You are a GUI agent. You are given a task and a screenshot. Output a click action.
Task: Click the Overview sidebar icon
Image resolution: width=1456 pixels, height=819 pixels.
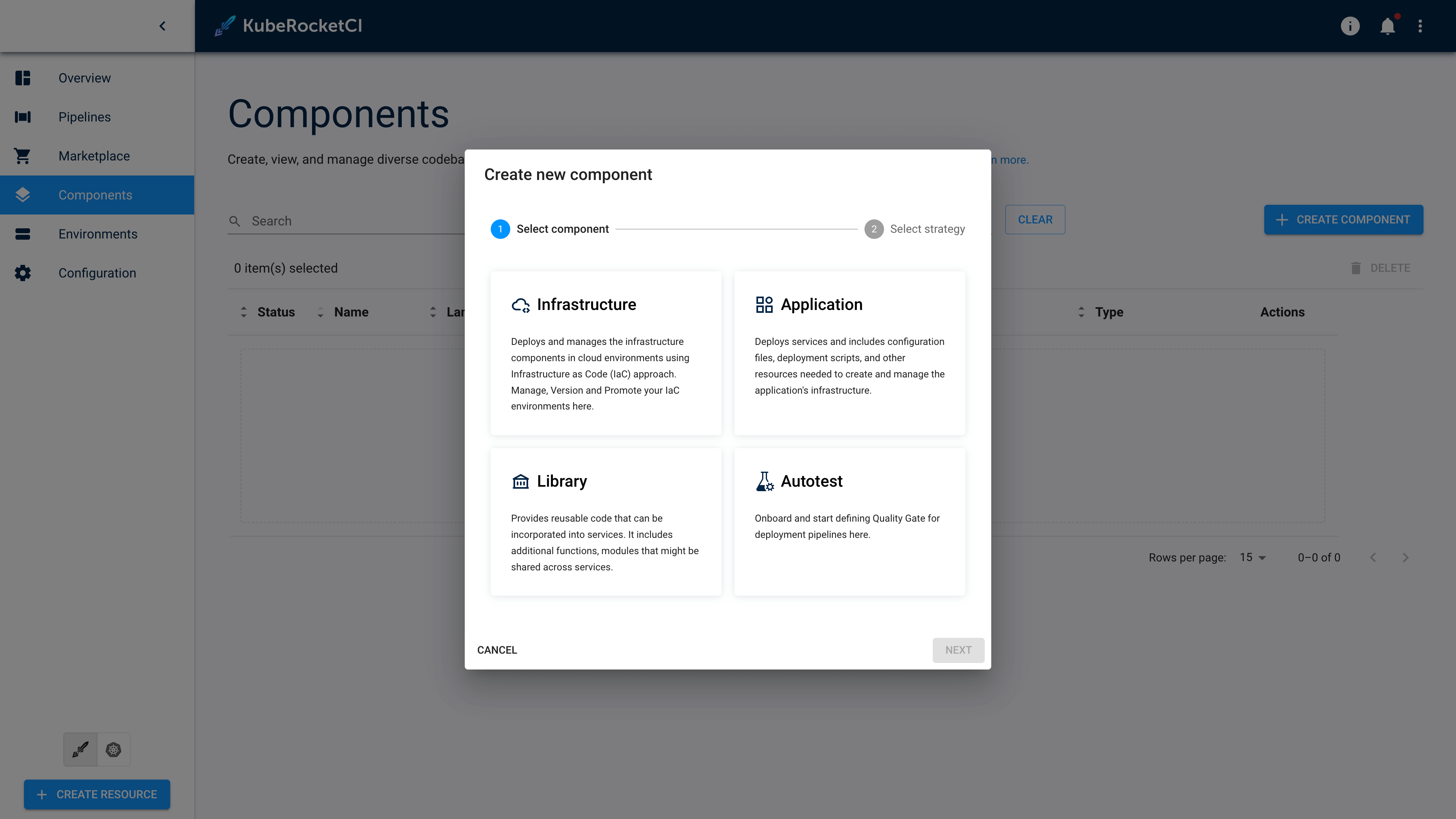coord(23,78)
